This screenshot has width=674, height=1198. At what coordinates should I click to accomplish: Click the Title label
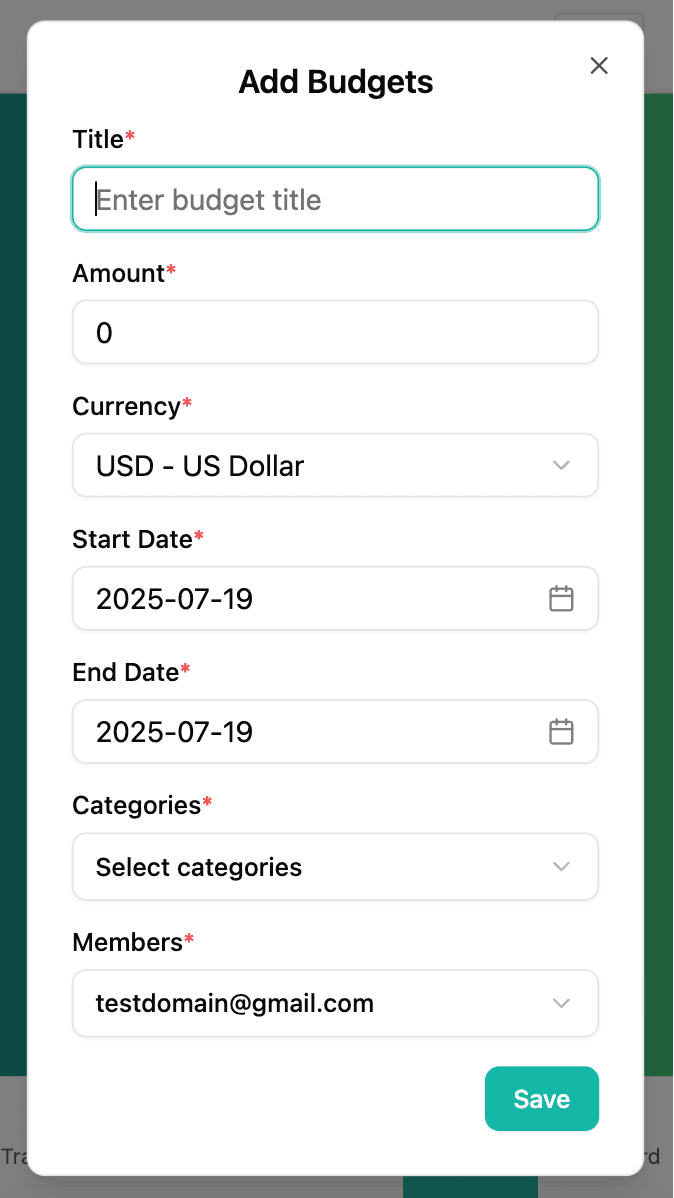(98, 139)
